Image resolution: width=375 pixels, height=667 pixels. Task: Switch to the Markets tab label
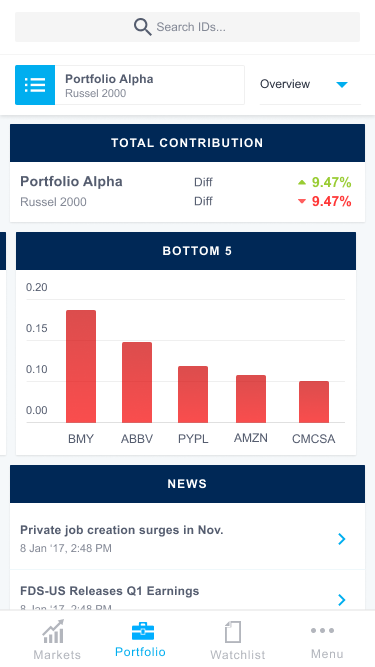click(x=57, y=654)
